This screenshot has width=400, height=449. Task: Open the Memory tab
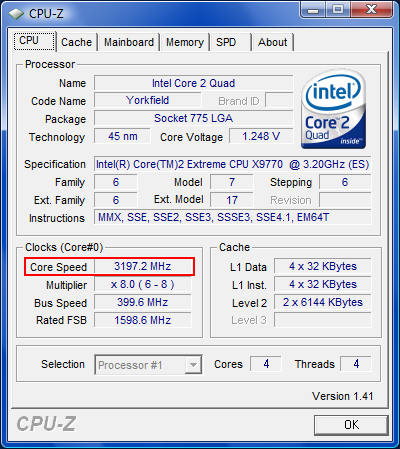tap(185, 42)
